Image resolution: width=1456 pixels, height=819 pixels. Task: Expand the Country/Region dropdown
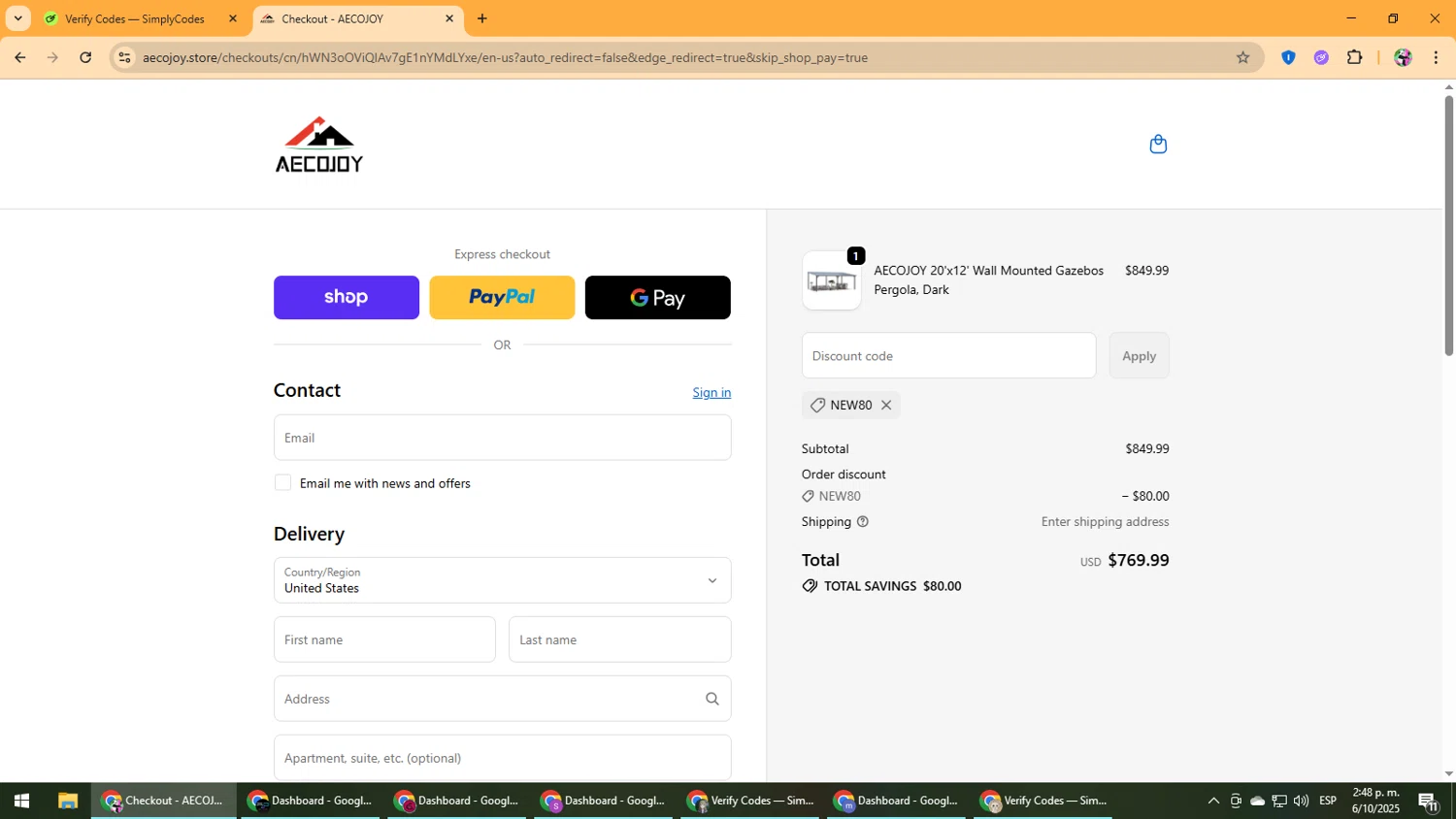[502, 580]
